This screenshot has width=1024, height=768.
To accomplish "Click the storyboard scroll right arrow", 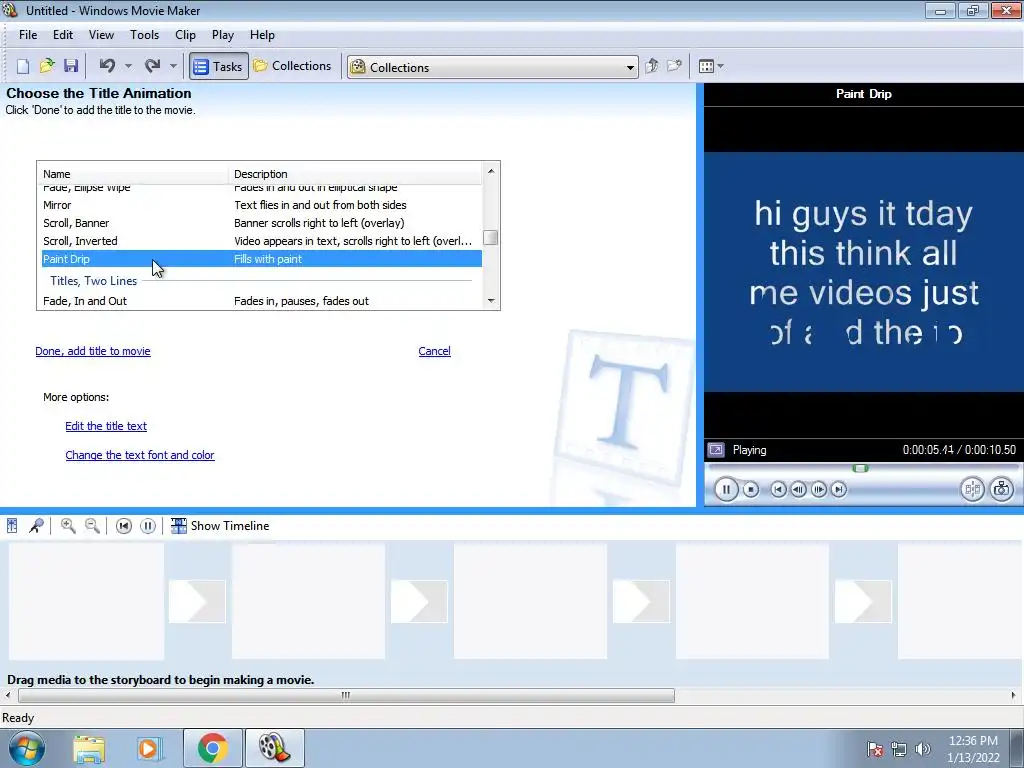I will [x=1014, y=696].
